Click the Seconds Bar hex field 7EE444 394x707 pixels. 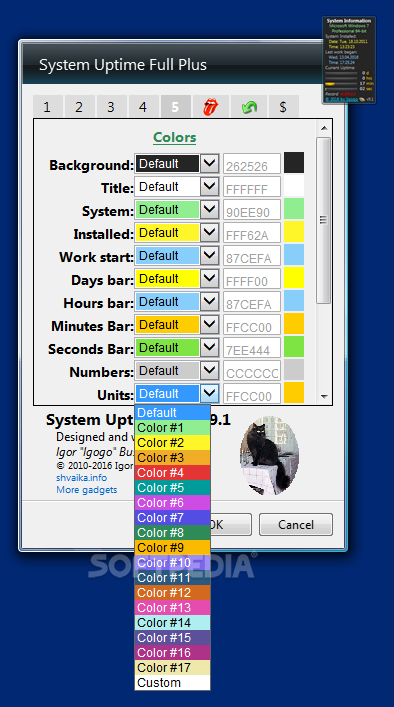(252, 348)
